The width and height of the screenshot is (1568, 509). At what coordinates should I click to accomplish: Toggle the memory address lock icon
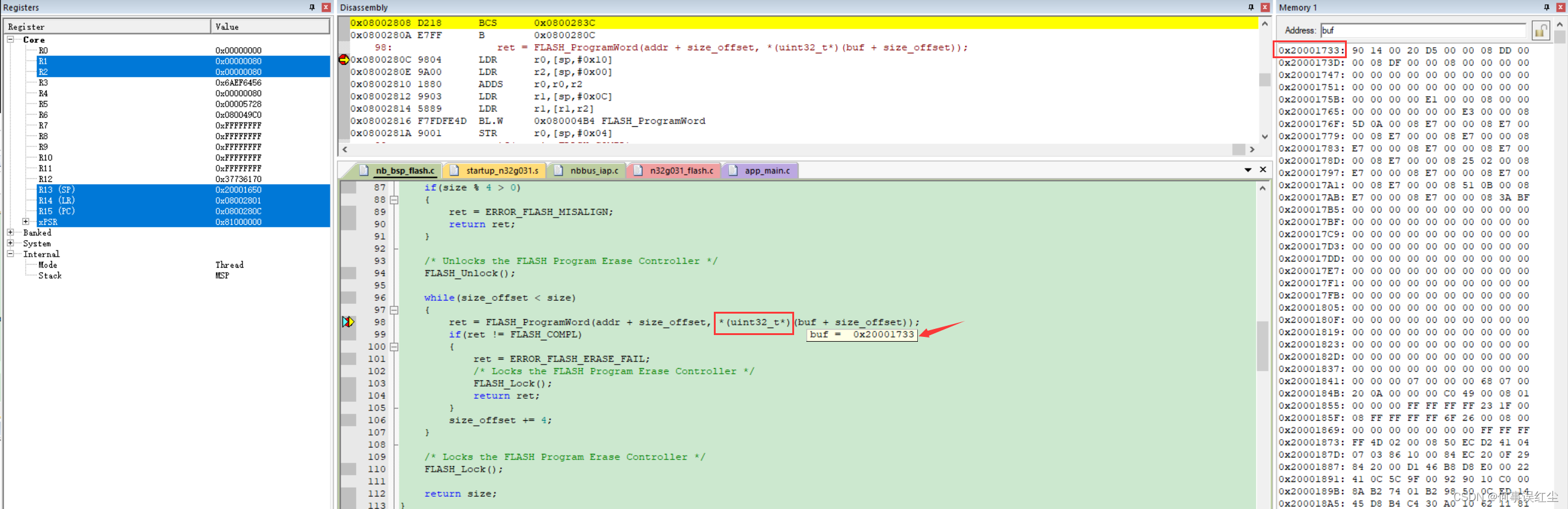[1540, 30]
